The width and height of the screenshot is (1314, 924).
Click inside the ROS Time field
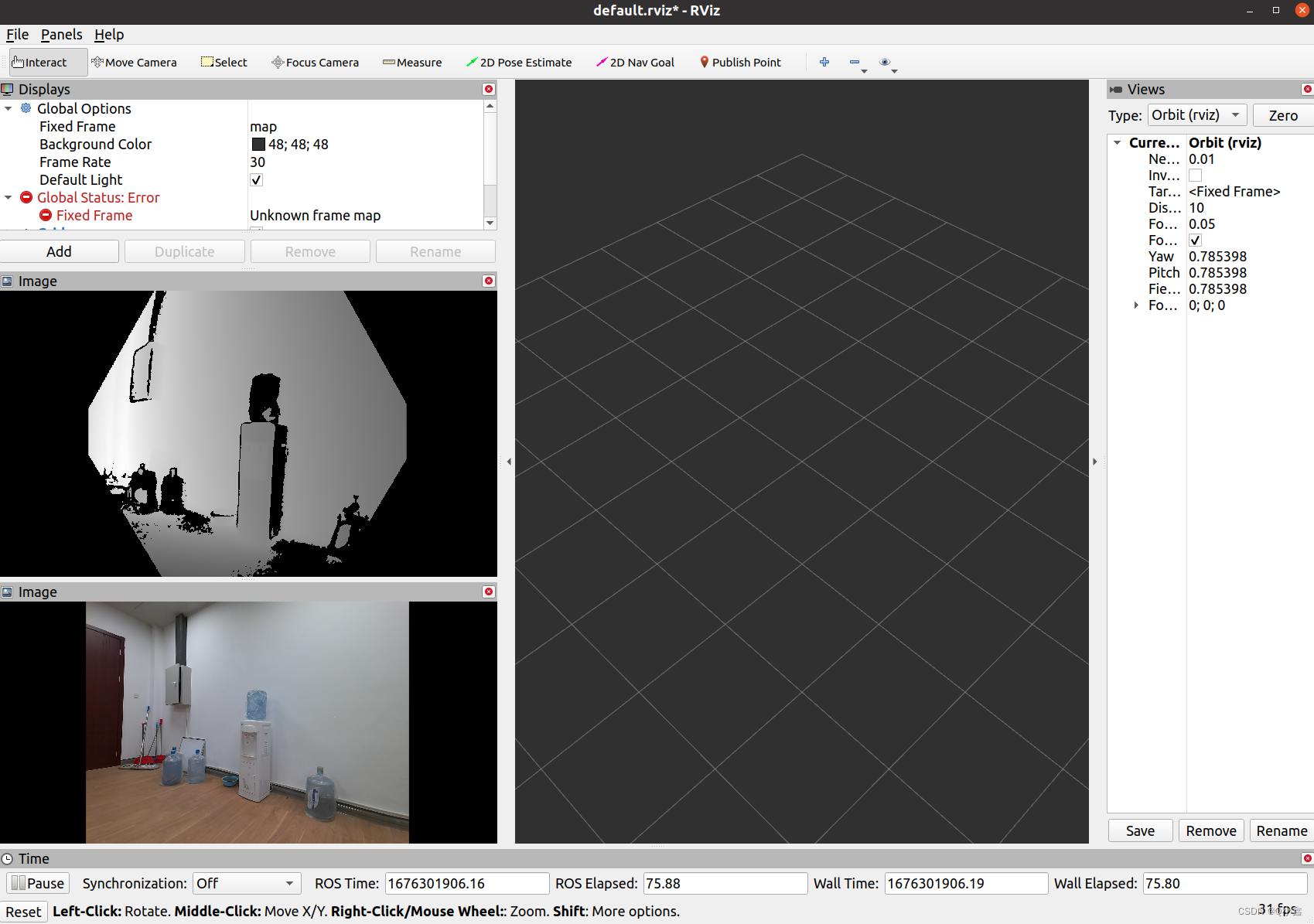[466, 883]
